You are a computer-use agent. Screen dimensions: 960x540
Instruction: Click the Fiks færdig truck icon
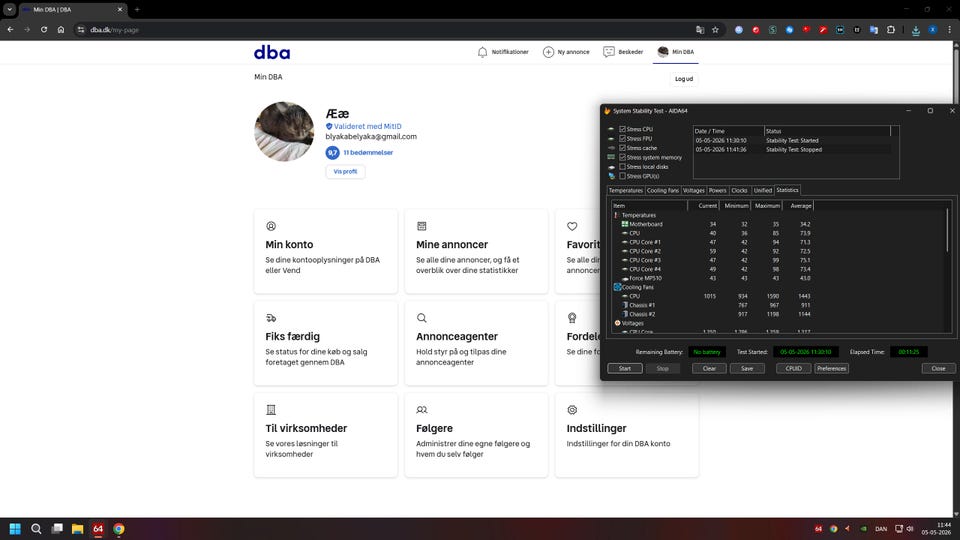tap(271, 318)
